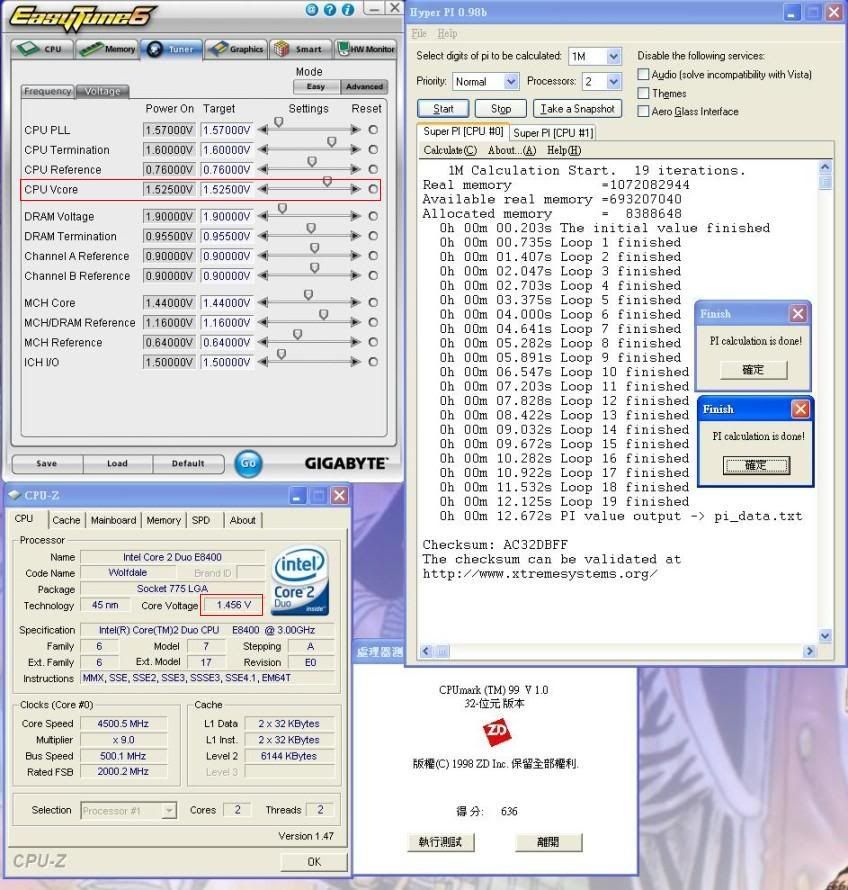This screenshot has height=890, width=848.
Task: Adjust the DRAM Voltage slider handle
Action: pos(282,209)
